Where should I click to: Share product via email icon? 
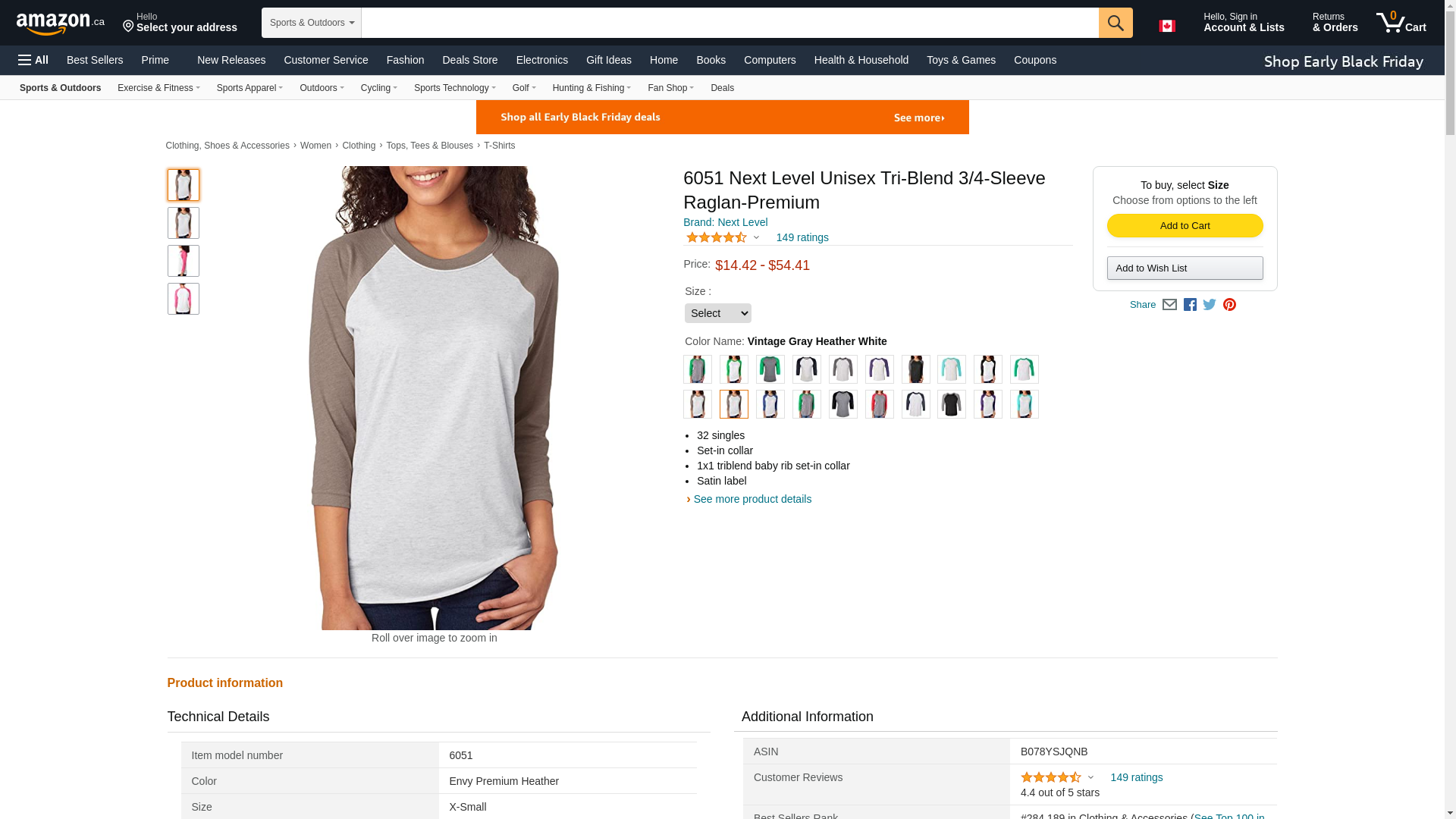[x=1169, y=305]
